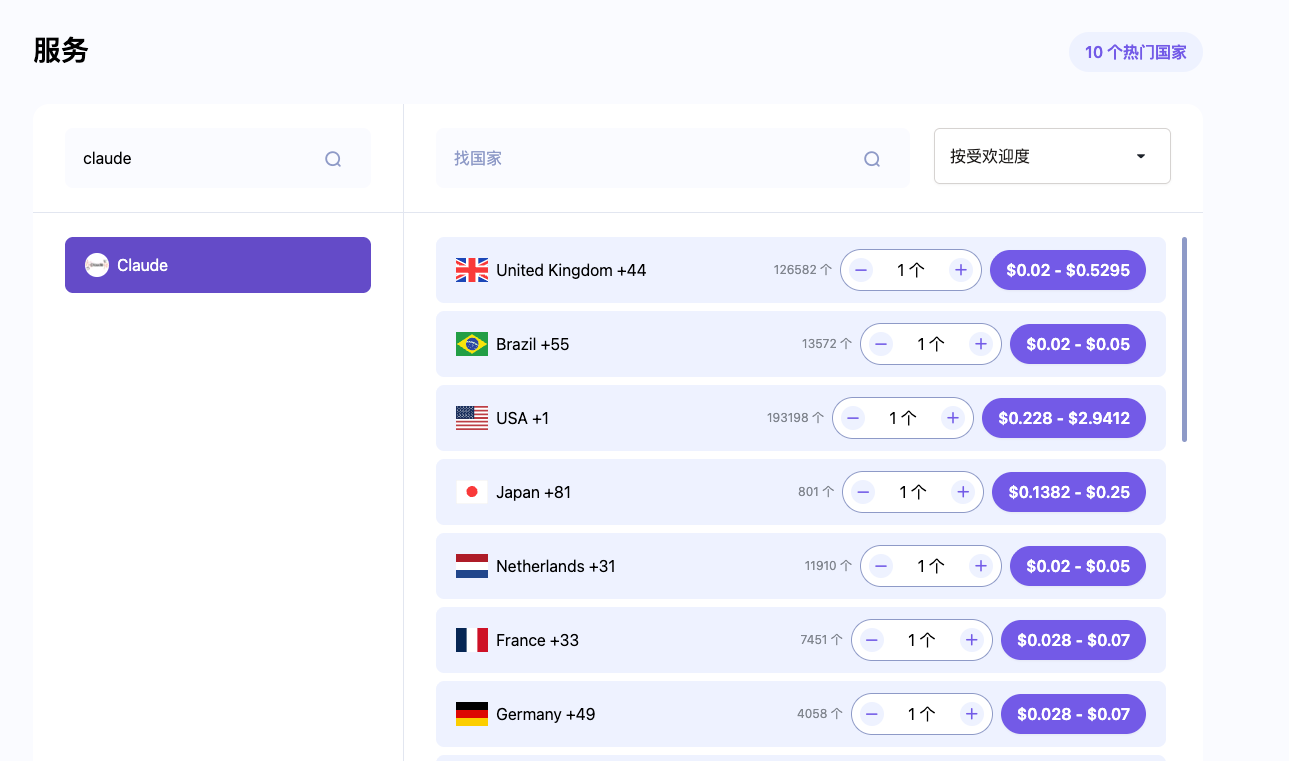1289x761 pixels.
Task: Select the Japan $0.1382 - $0.25 price button
Action: point(1068,492)
